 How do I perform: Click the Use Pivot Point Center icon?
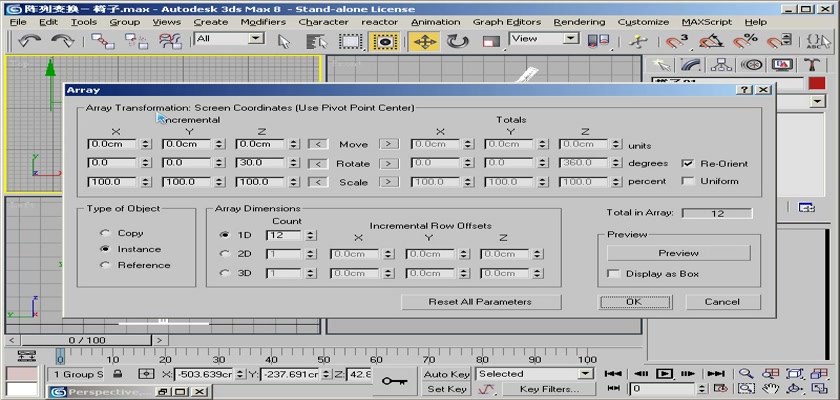598,41
